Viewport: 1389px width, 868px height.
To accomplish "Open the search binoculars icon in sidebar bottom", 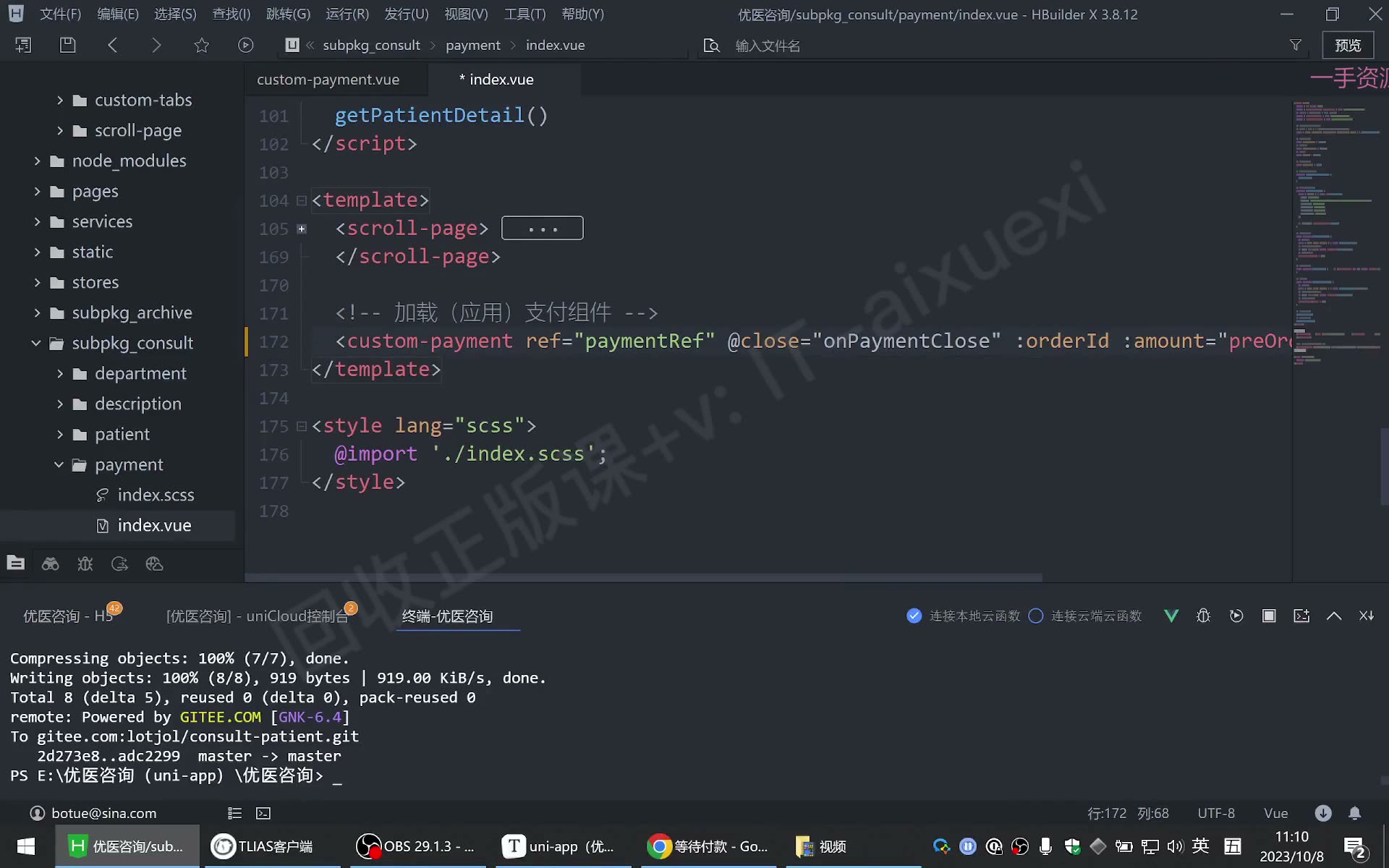I will pyautogui.click(x=50, y=563).
